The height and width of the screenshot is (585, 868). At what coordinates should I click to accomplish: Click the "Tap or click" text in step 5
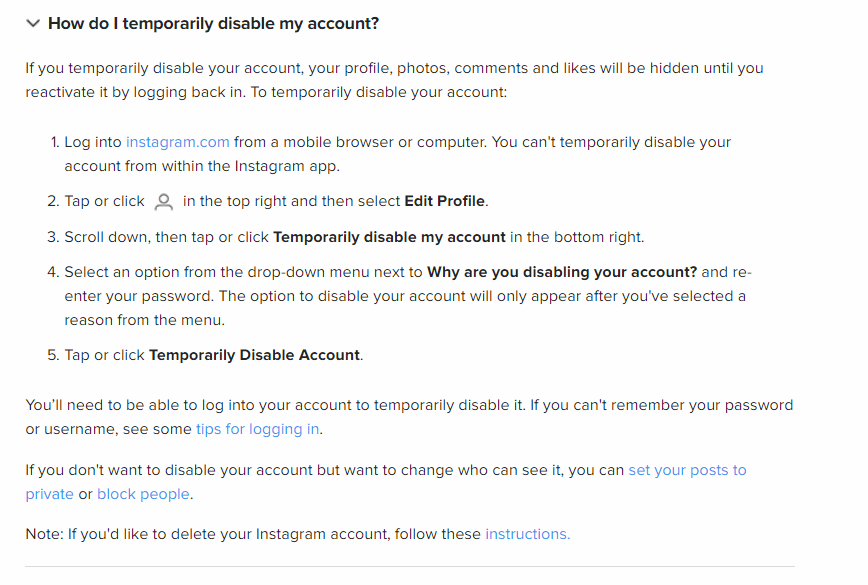point(104,355)
